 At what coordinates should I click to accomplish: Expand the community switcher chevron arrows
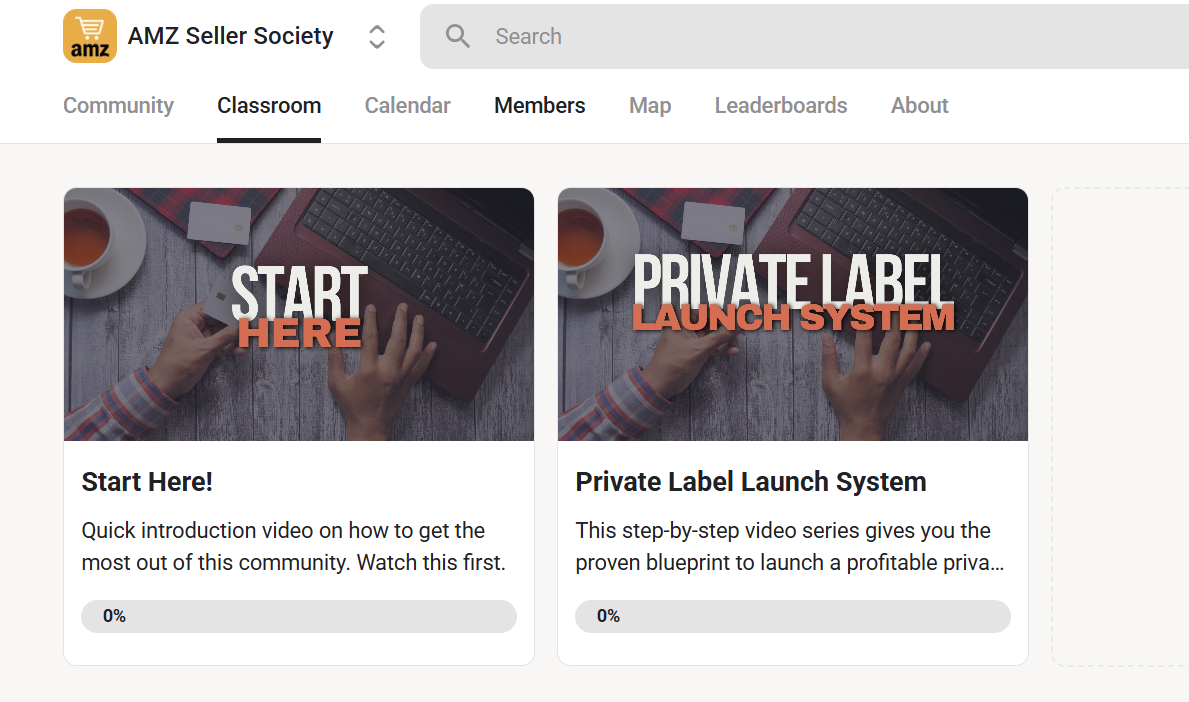pyautogui.click(x=377, y=36)
